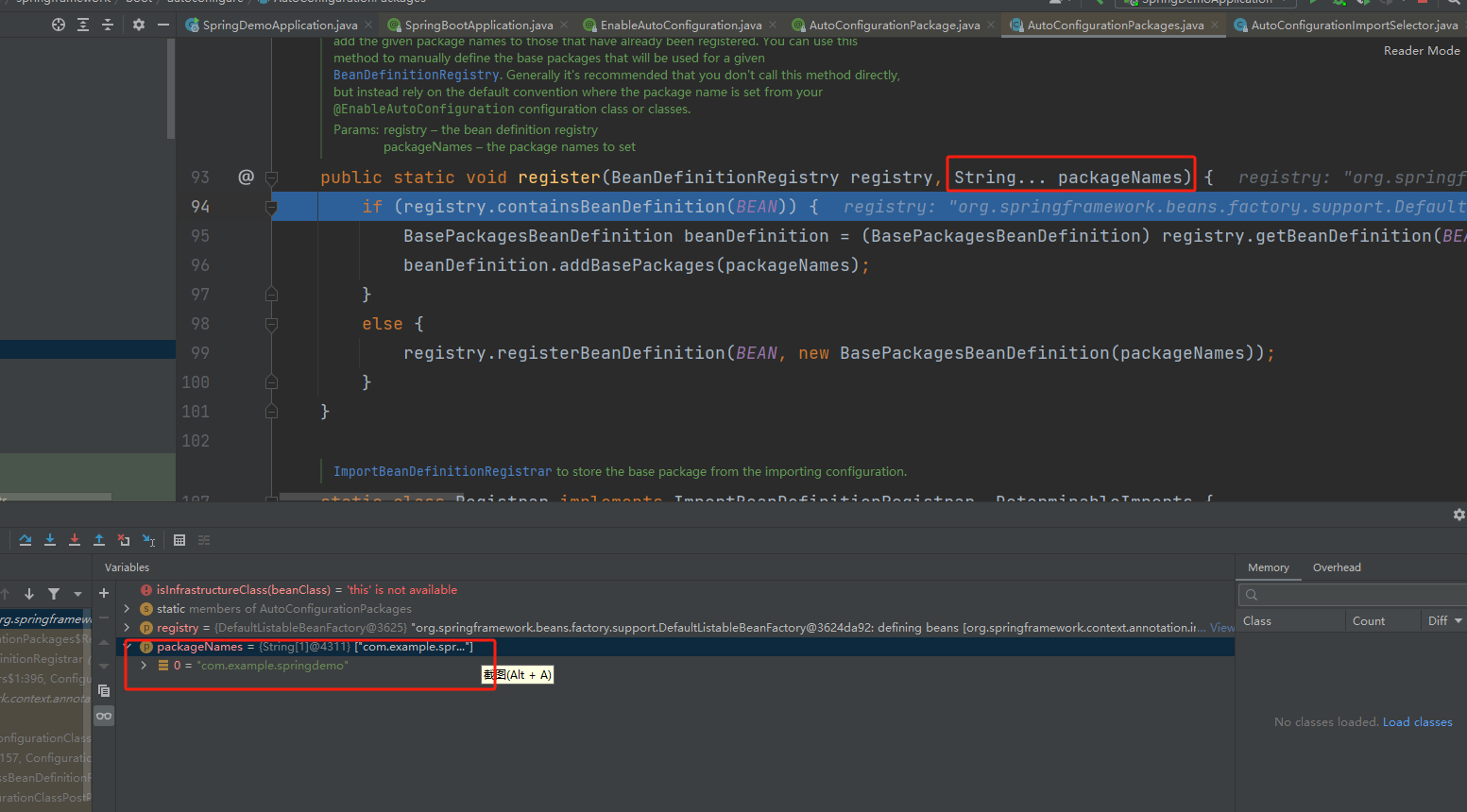The height and width of the screenshot is (812, 1467).
Task: Open the frames filter dropdown arrow
Action: tap(77, 594)
